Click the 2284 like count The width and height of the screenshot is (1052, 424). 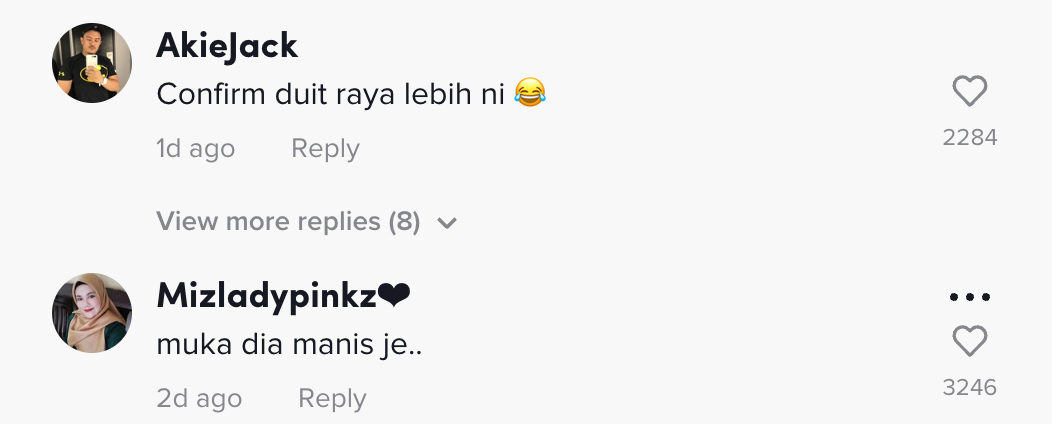pyautogui.click(x=969, y=138)
